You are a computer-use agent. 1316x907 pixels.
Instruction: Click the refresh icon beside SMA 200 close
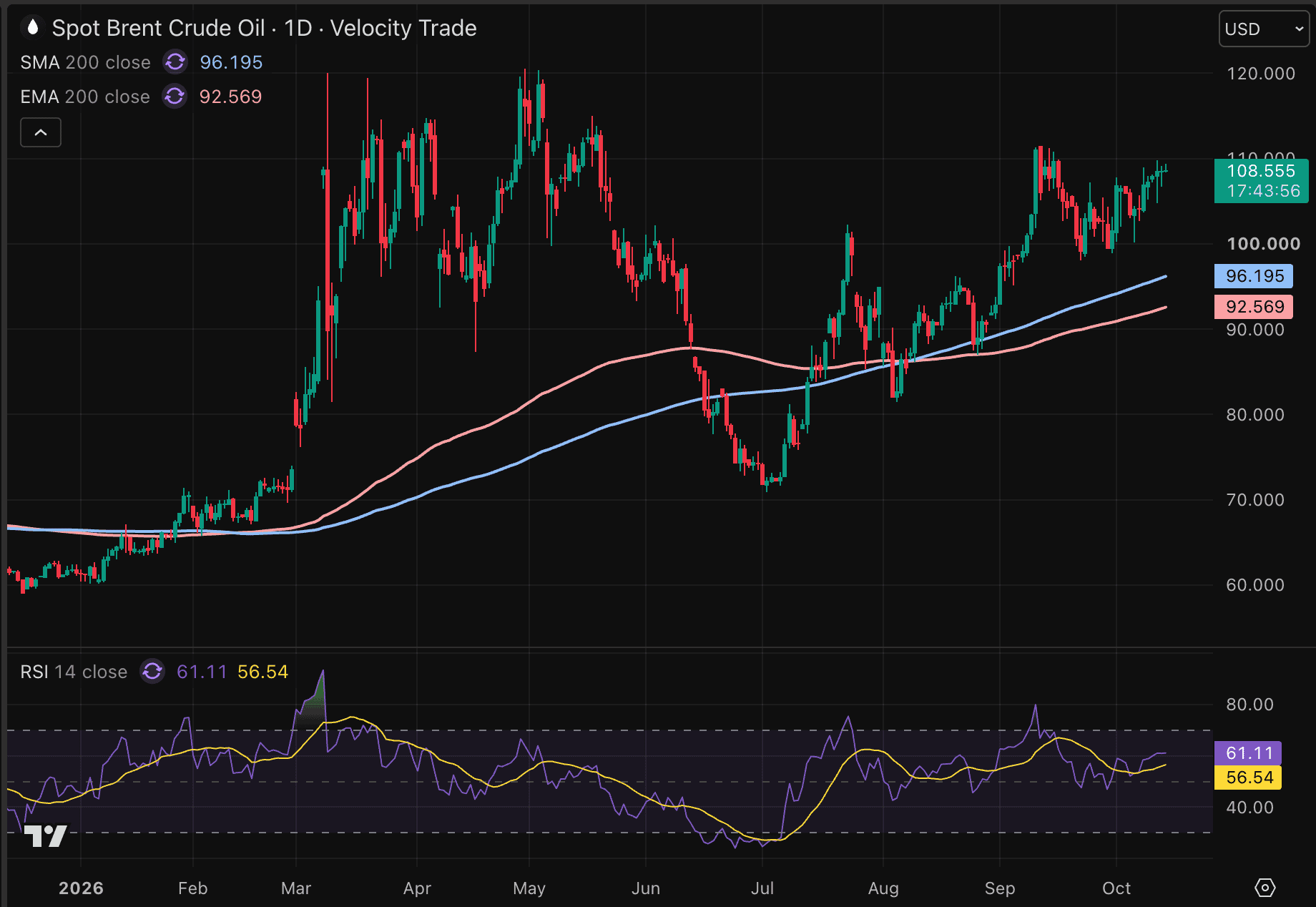175,62
